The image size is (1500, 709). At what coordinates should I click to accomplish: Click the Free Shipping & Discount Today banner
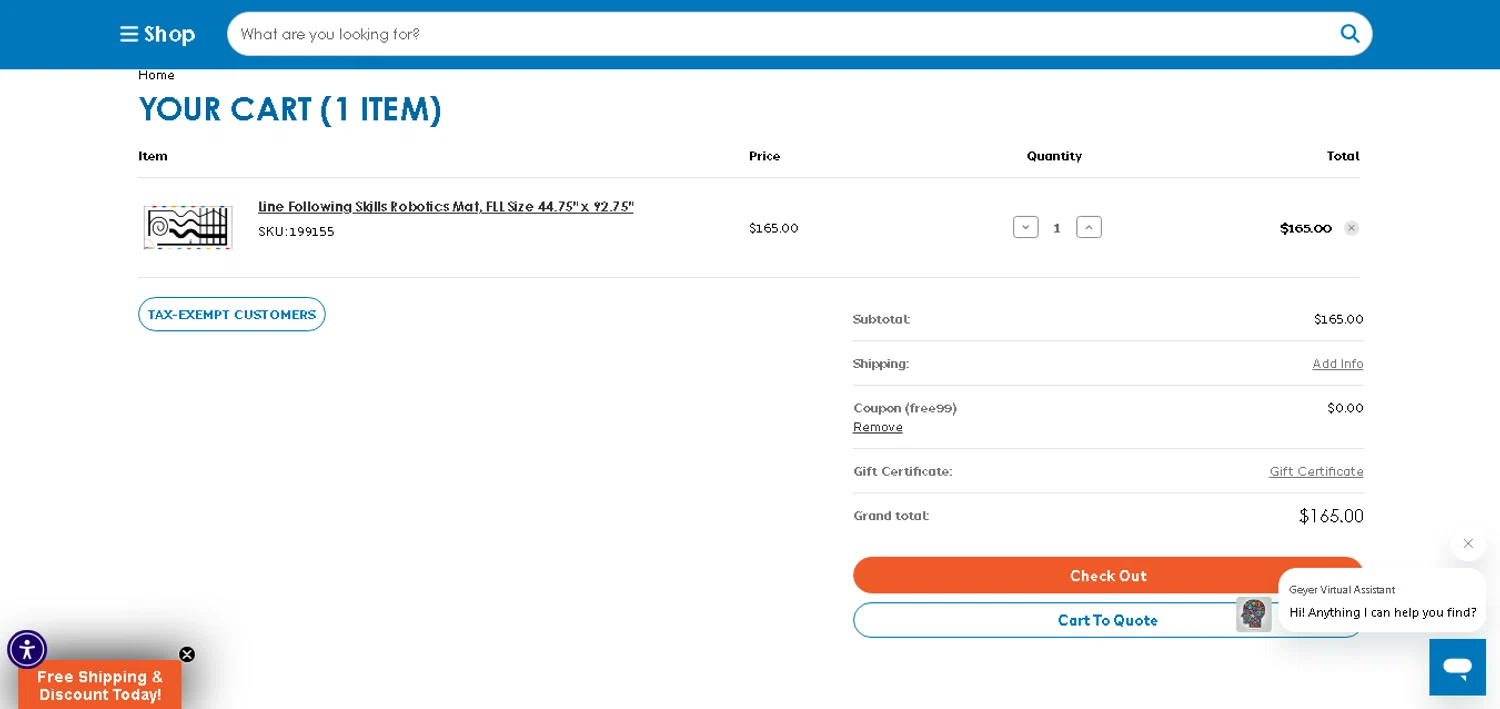[x=100, y=686]
